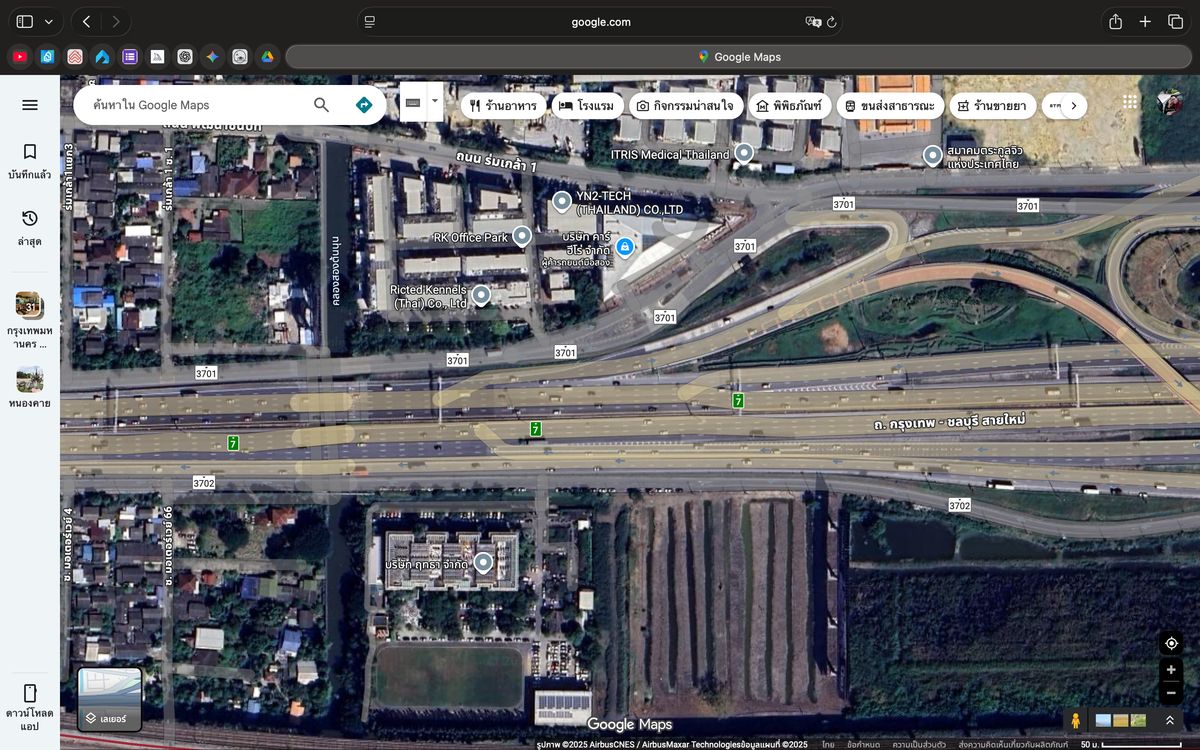Viewport: 1200px width, 750px height.
Task: Select the Restaurants (ร้านอาหาร) category chip
Action: (504, 106)
